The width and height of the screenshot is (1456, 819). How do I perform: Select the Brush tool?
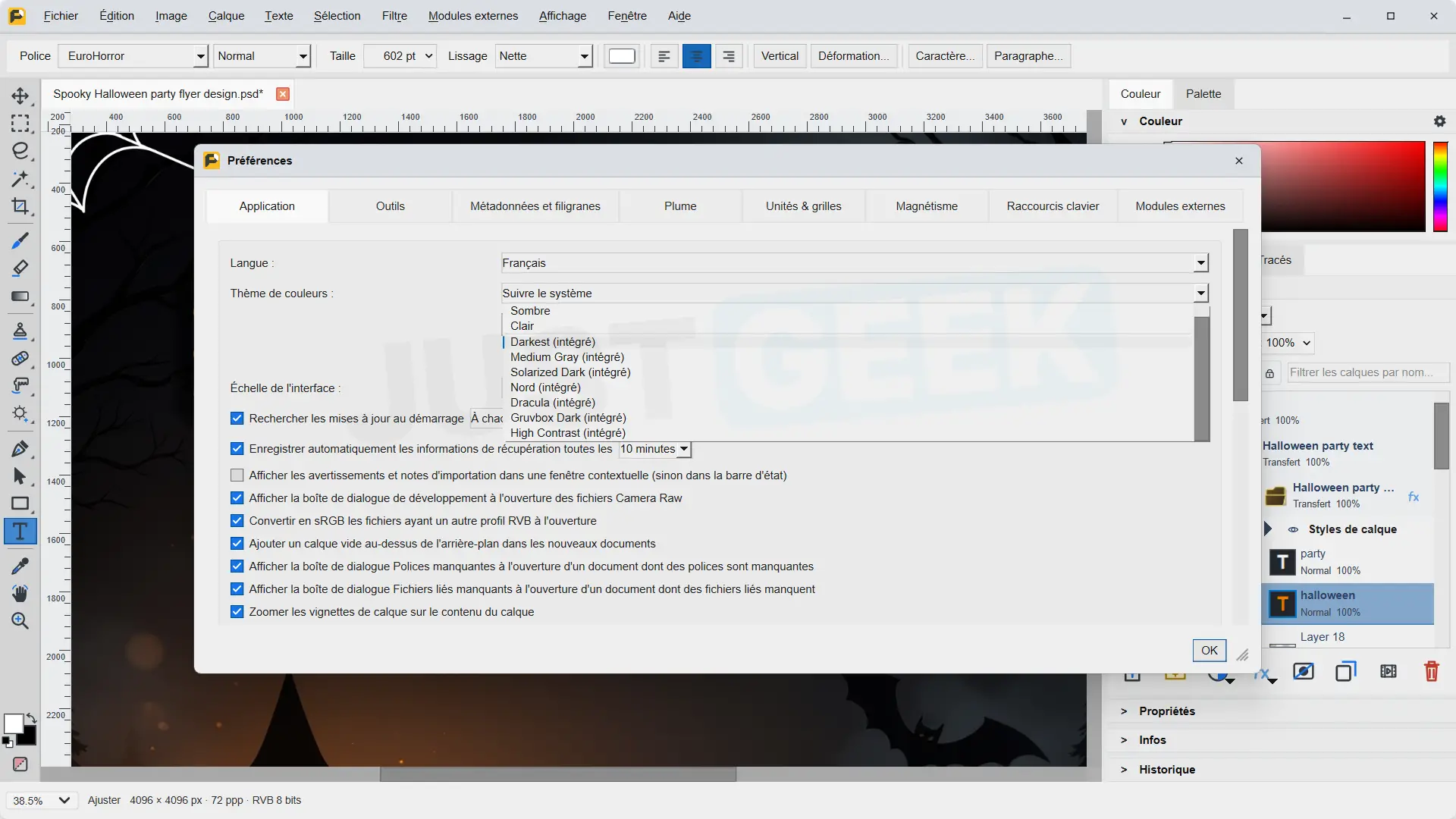(x=20, y=240)
